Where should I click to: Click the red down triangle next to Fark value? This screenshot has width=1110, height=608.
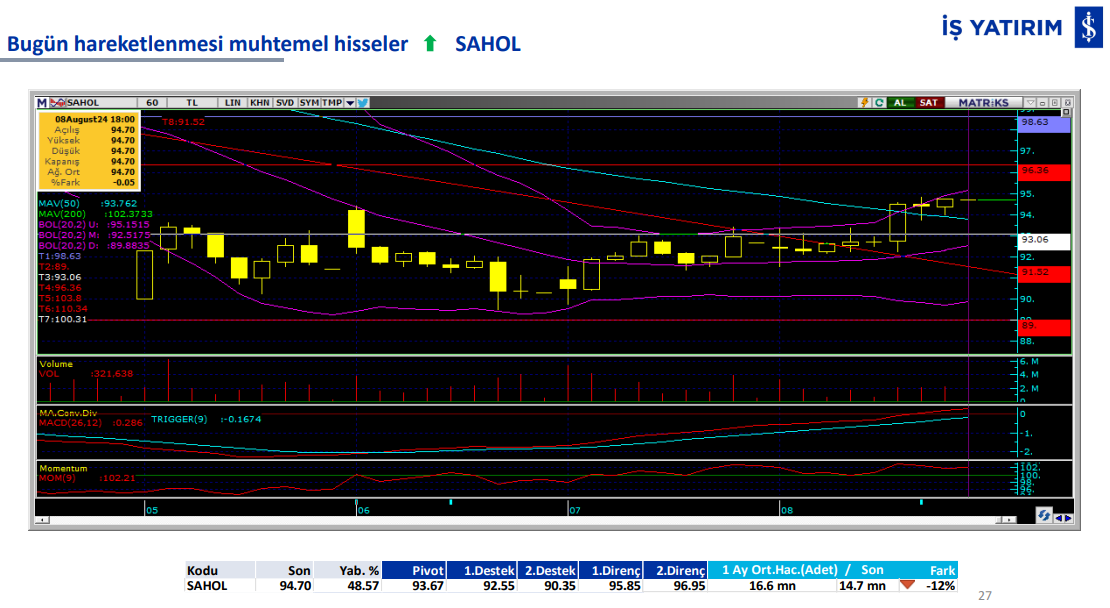pyautogui.click(x=908, y=585)
